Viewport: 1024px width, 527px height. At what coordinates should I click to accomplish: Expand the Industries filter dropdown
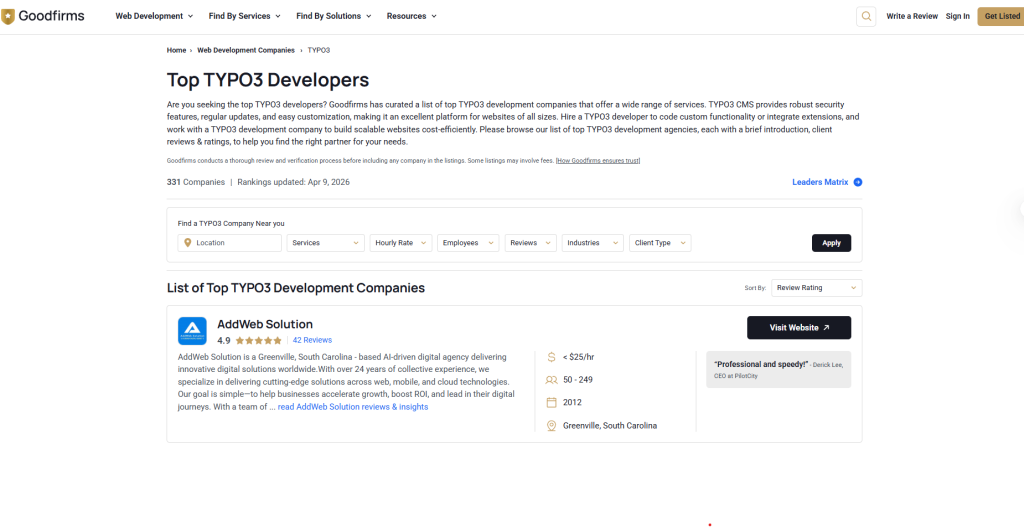pyautogui.click(x=593, y=243)
